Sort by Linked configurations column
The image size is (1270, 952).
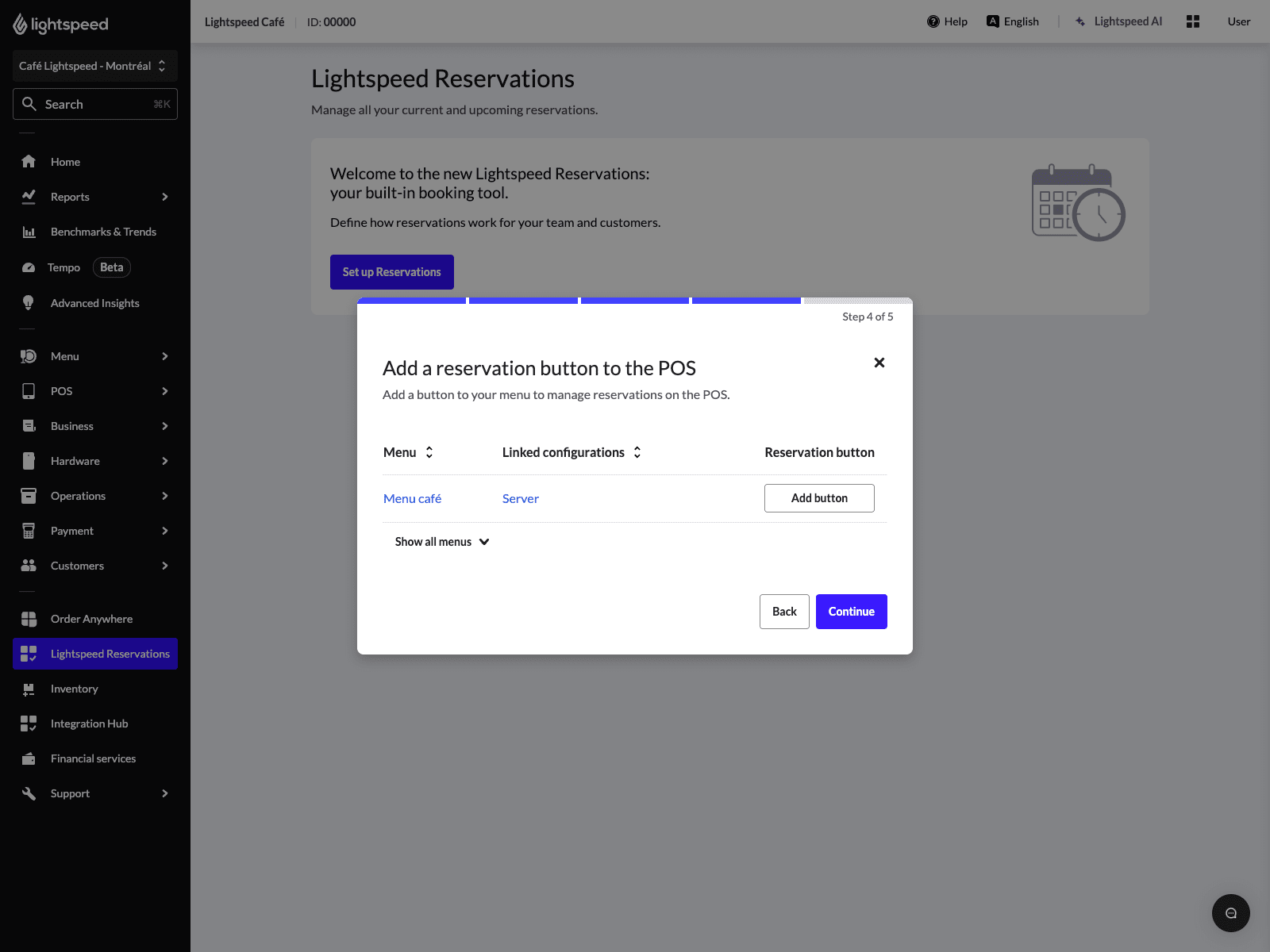(637, 452)
